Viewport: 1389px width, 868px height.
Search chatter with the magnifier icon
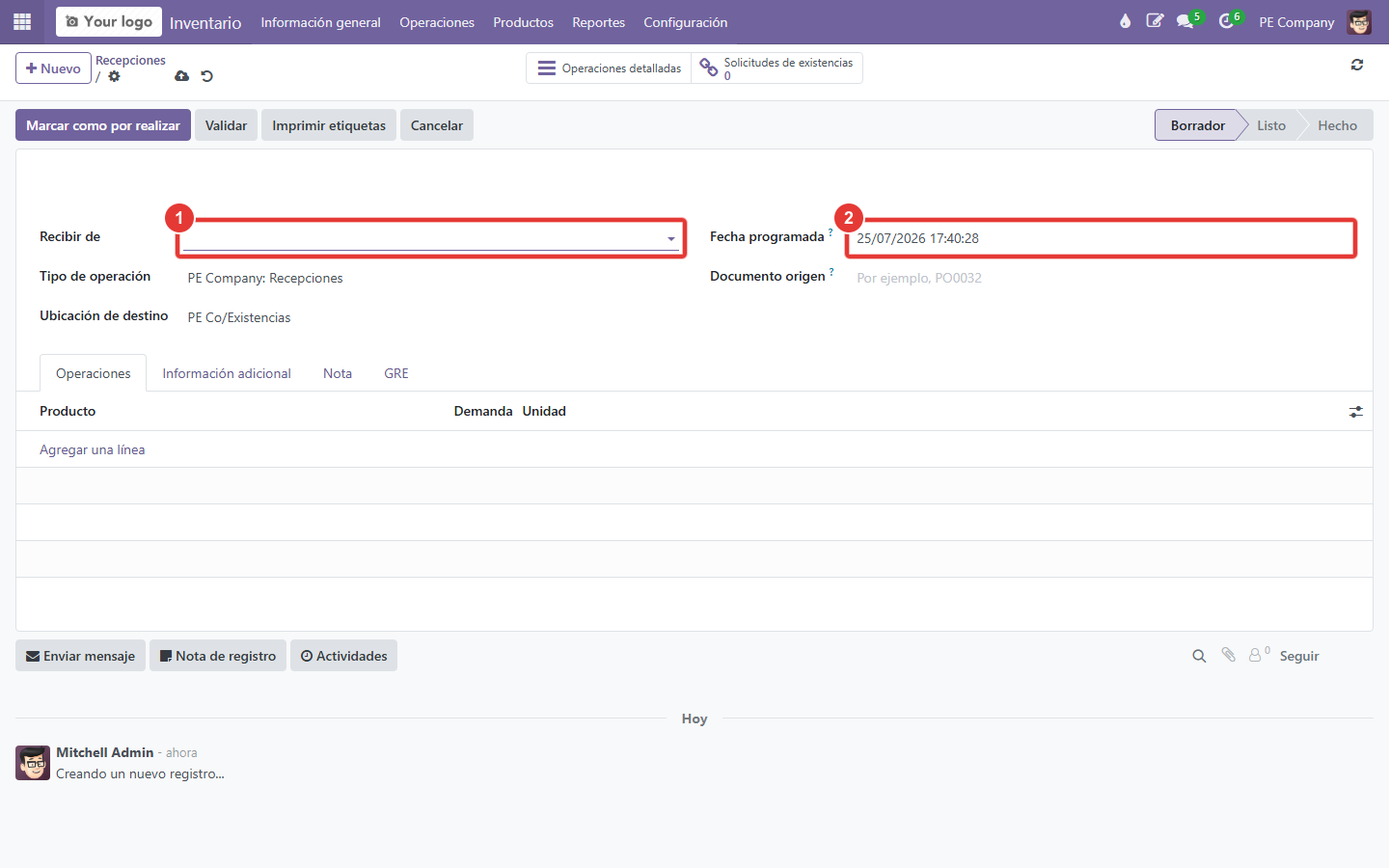1199,656
